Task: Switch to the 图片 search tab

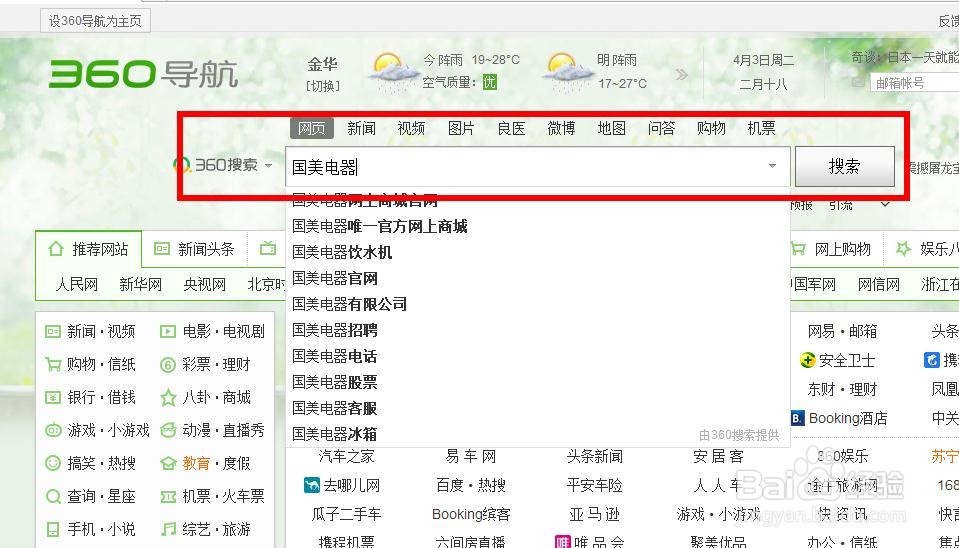Action: point(461,128)
